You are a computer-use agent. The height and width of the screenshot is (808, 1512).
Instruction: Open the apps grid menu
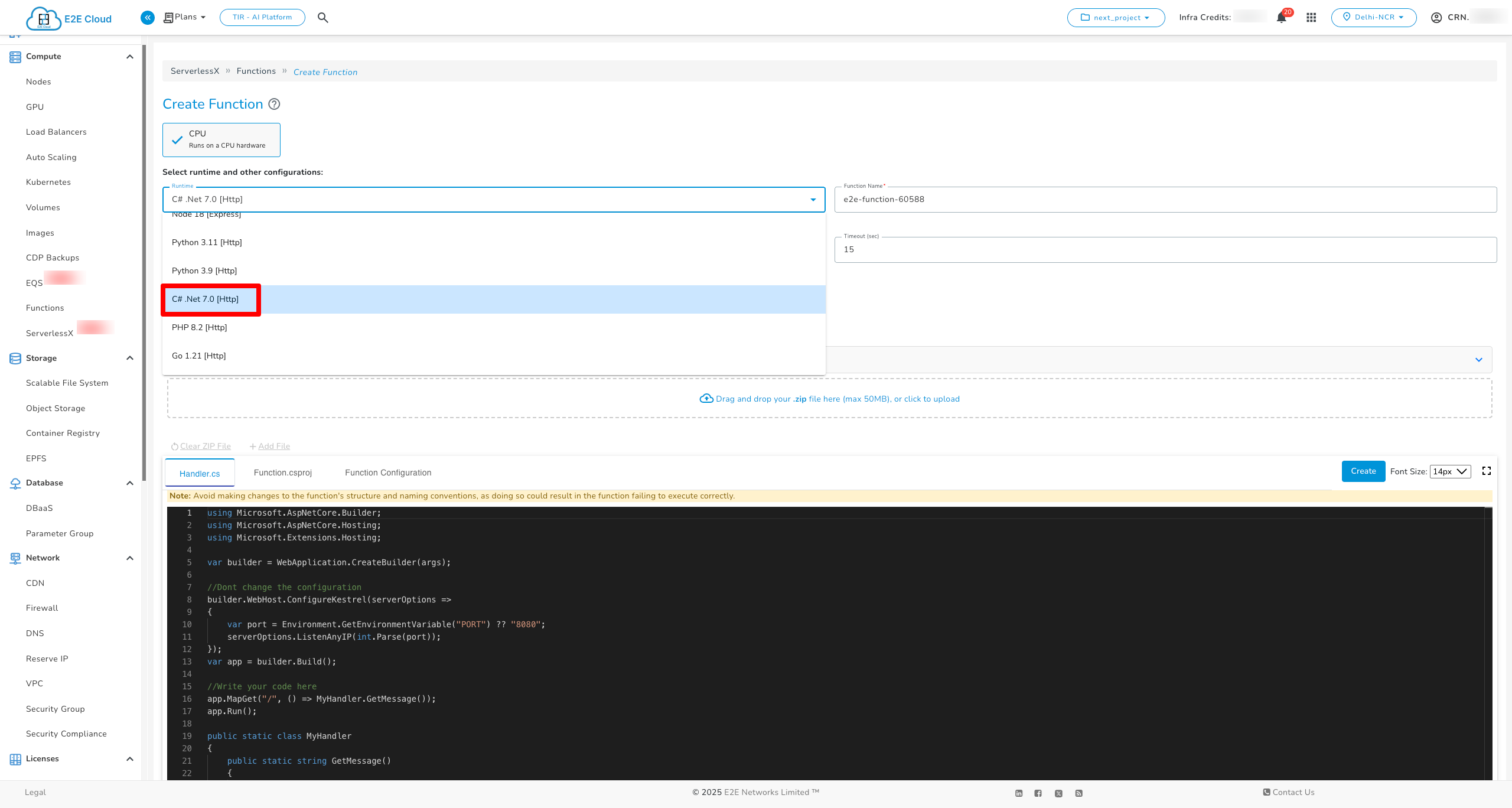click(x=1311, y=17)
